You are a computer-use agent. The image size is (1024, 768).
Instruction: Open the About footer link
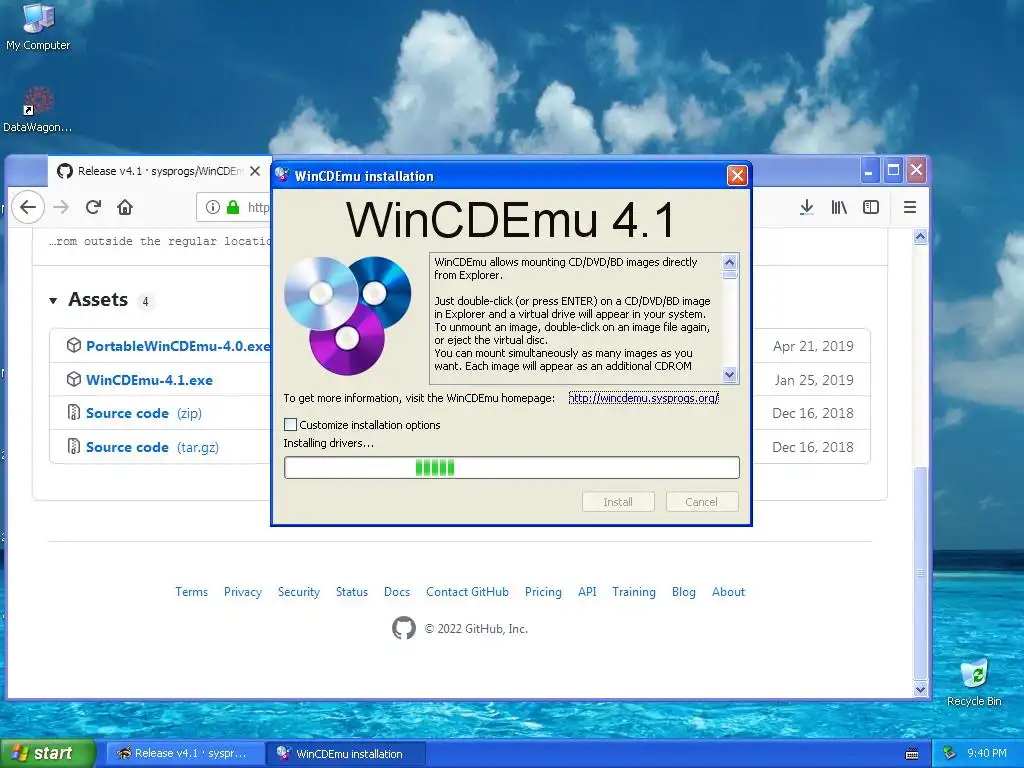tap(728, 592)
